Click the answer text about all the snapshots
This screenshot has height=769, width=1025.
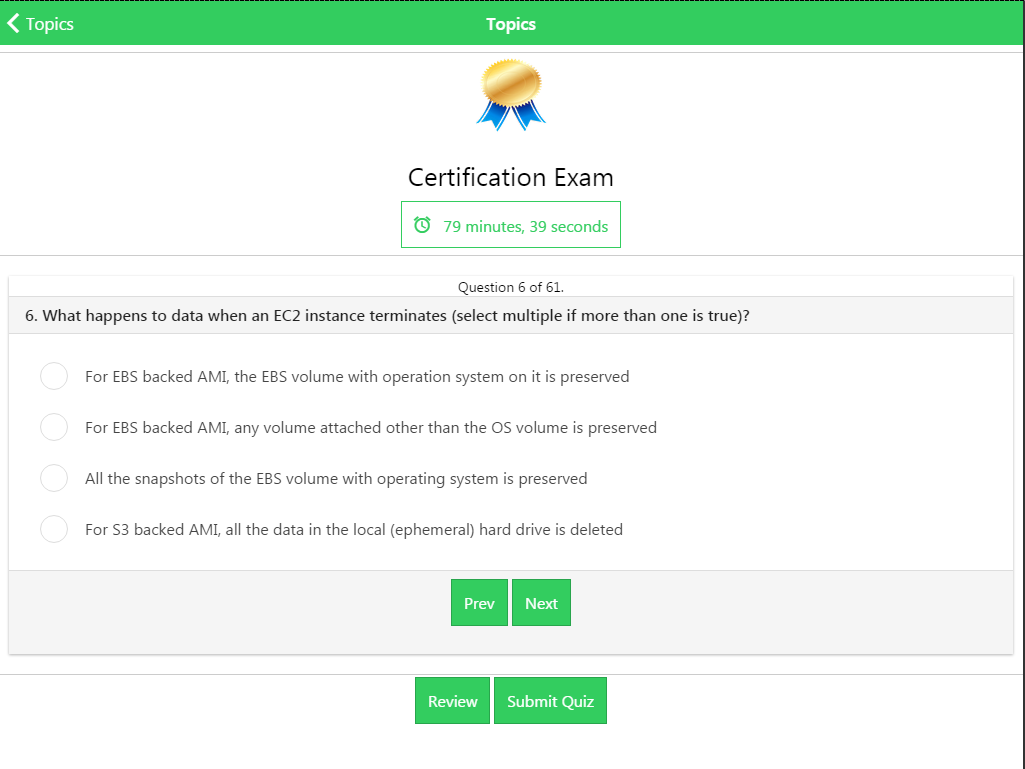point(336,479)
